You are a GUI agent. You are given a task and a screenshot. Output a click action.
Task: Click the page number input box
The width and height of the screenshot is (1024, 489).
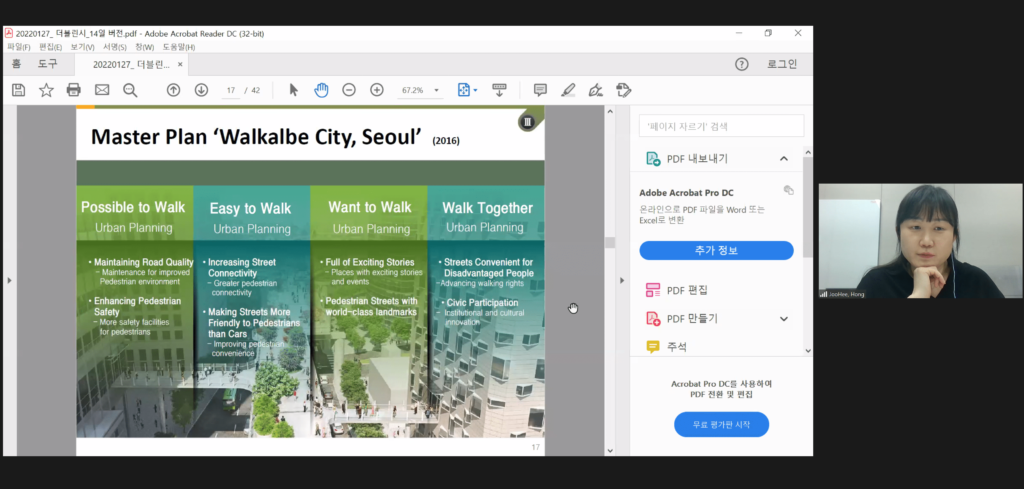pyautogui.click(x=231, y=90)
